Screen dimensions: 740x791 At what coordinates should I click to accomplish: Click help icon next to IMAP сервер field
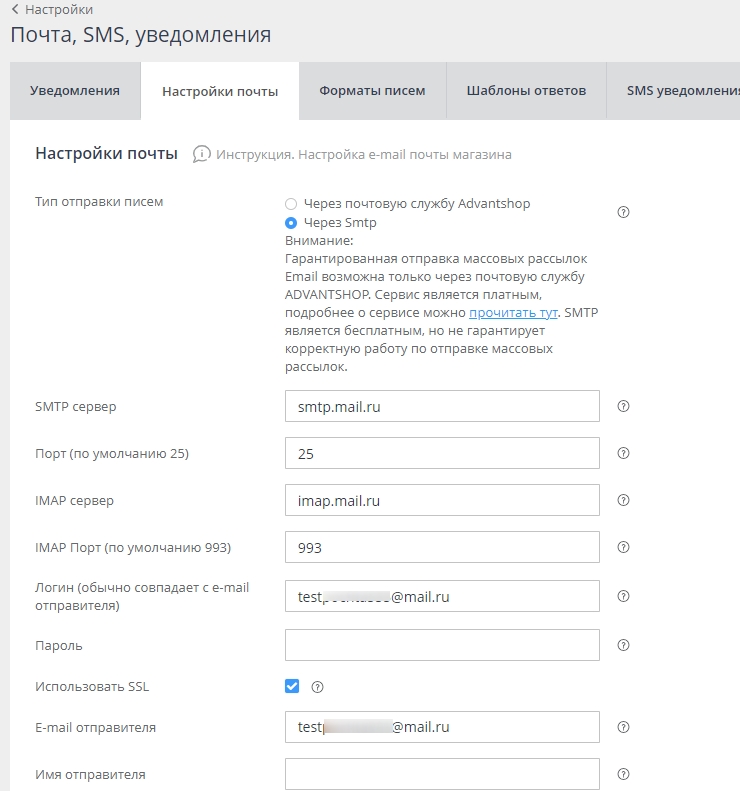click(623, 500)
